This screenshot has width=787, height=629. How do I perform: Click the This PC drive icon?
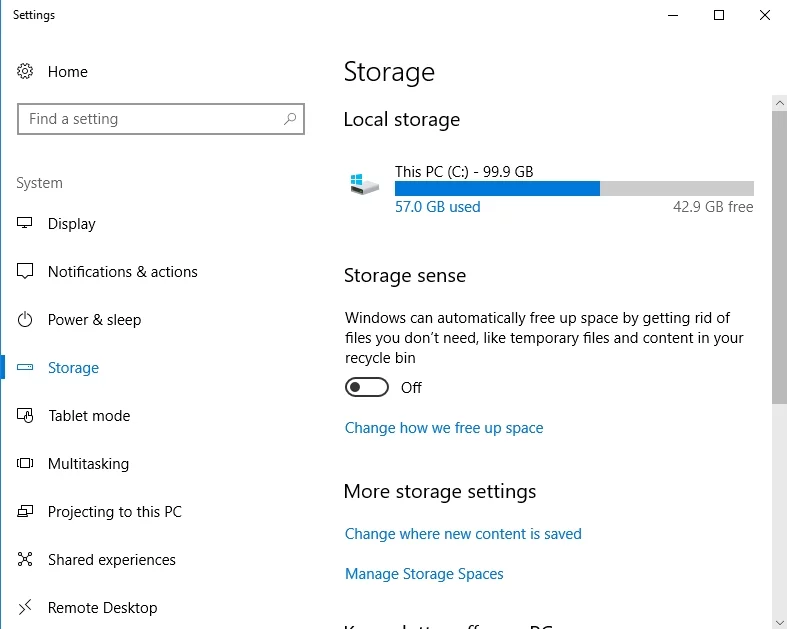(x=364, y=185)
